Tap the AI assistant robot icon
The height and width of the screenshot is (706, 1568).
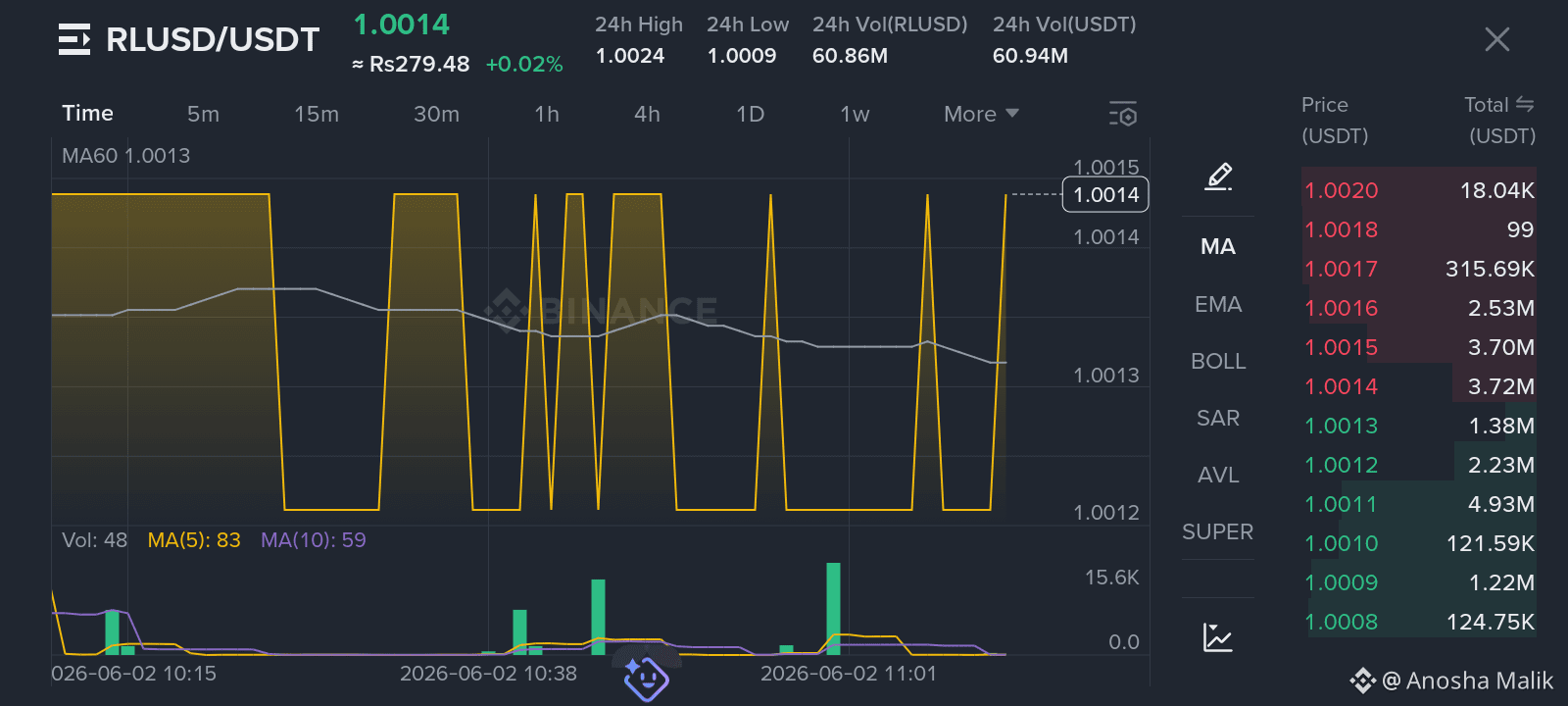coord(646,679)
